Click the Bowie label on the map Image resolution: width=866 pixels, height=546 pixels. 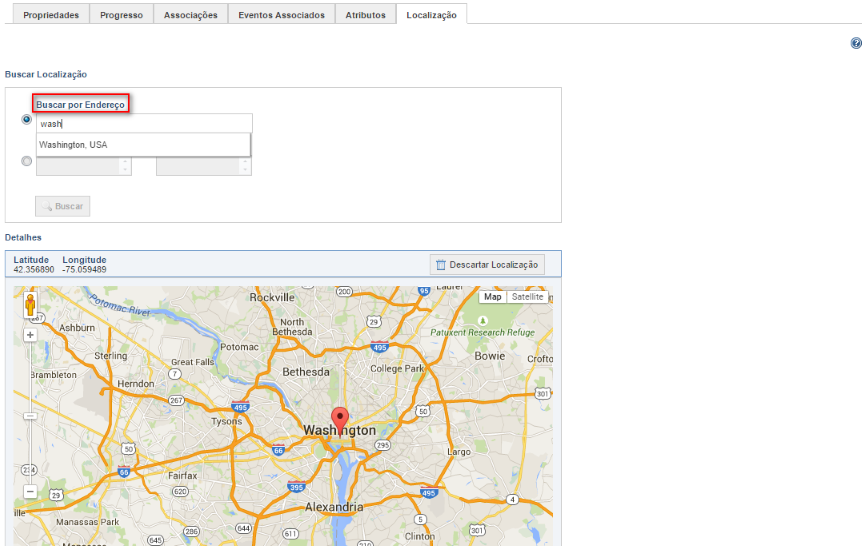pyautogui.click(x=490, y=356)
